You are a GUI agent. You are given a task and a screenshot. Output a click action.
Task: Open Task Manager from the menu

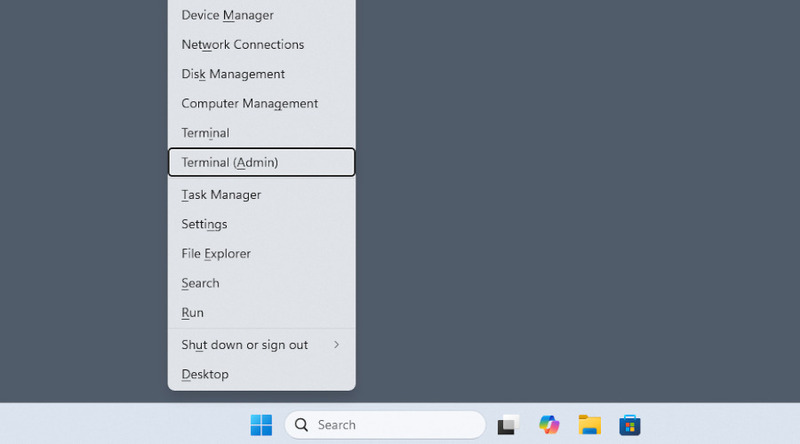point(221,195)
